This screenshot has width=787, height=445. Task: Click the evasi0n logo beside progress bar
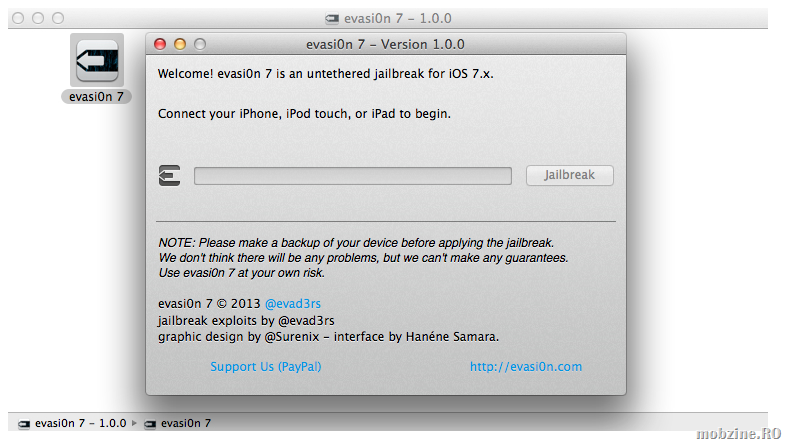click(x=169, y=176)
